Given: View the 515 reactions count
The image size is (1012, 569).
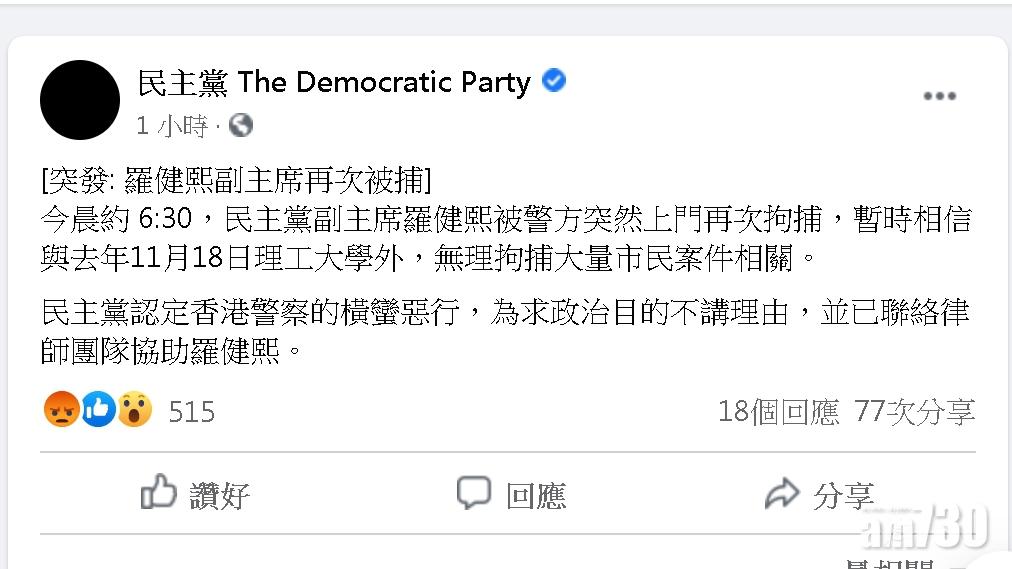Looking at the screenshot, I should coord(191,411).
